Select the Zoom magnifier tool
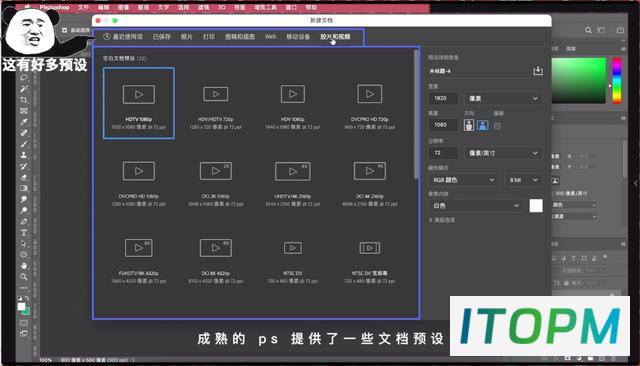This screenshot has height=366, width=640. coord(24,277)
